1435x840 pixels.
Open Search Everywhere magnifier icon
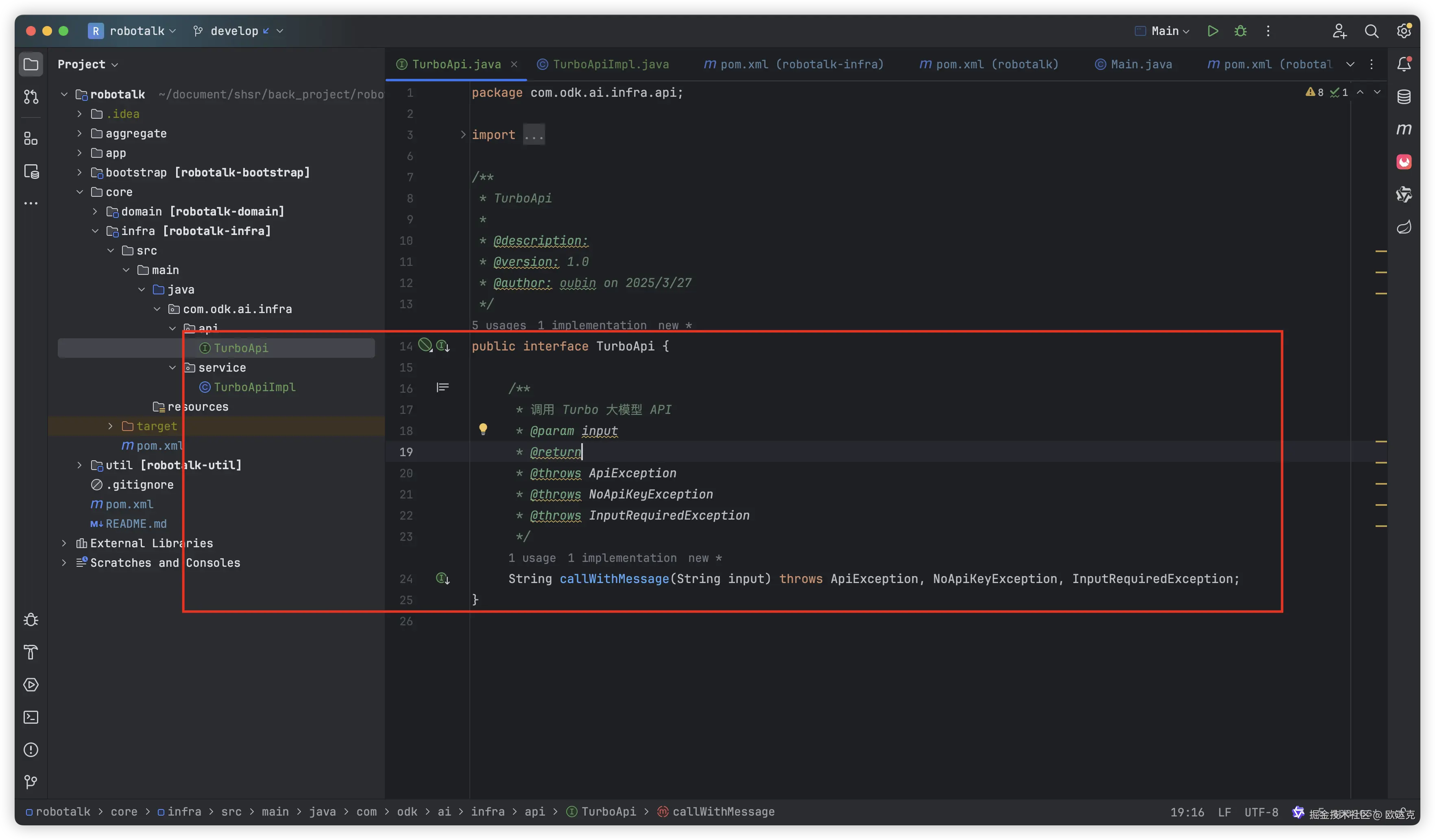pos(1371,31)
